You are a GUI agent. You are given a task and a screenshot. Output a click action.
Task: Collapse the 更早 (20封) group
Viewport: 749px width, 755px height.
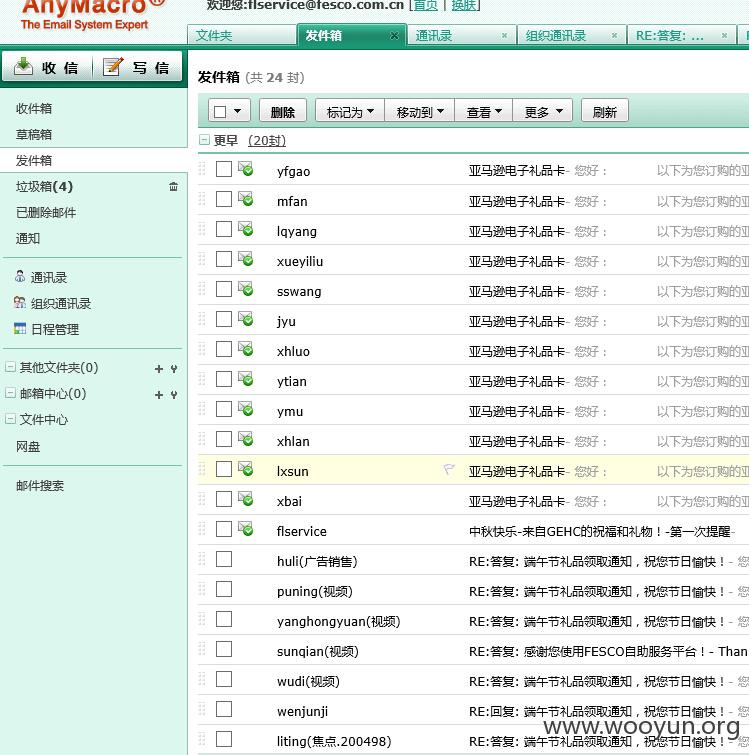click(x=204, y=140)
